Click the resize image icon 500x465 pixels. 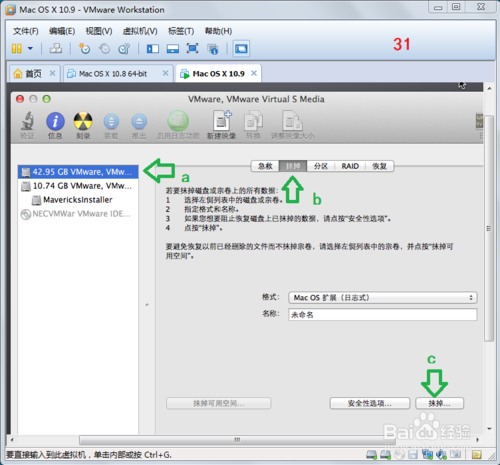click(292, 125)
